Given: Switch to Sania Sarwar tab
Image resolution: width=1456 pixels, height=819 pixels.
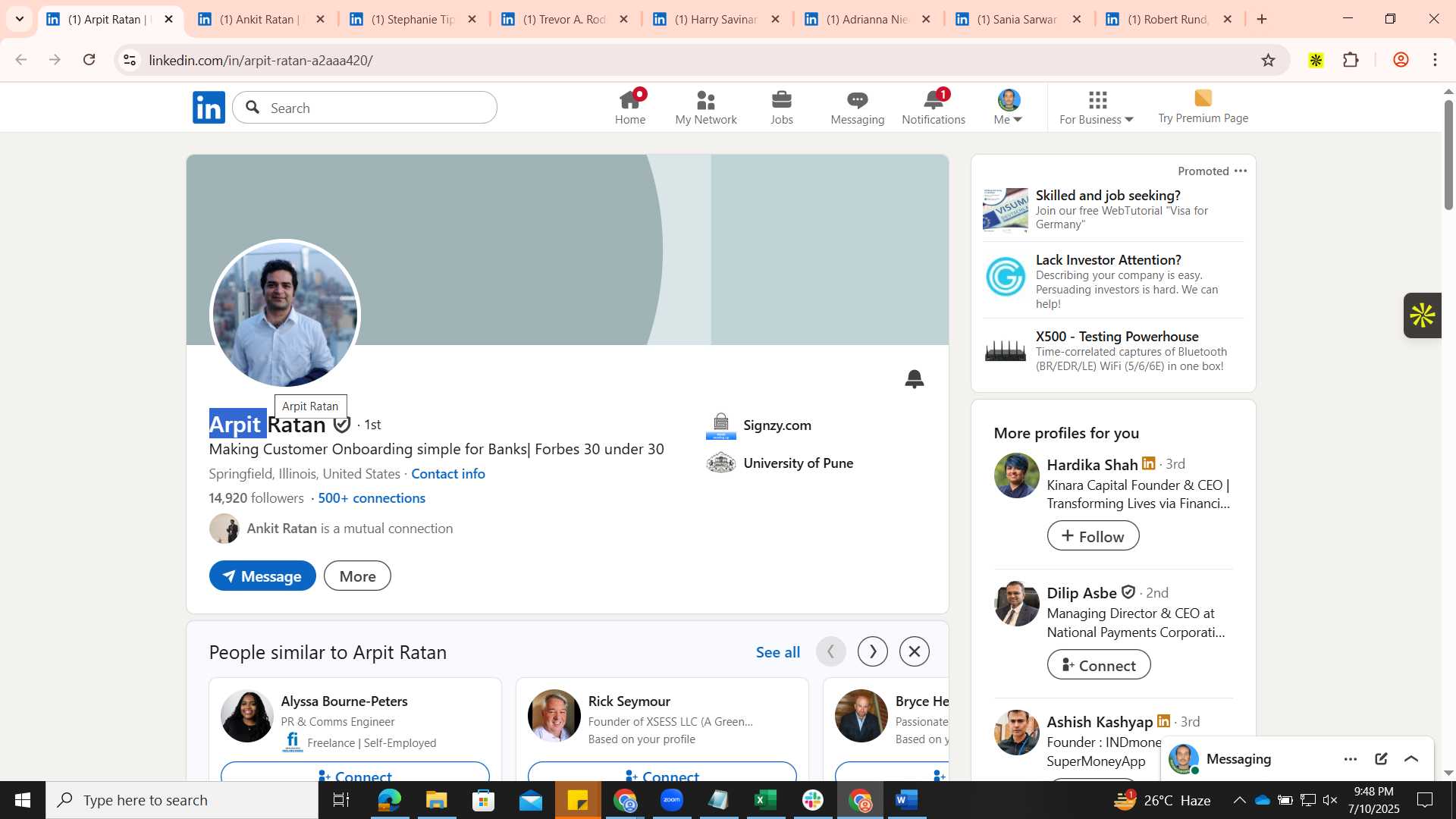Looking at the screenshot, I should pyautogui.click(x=1018, y=20).
